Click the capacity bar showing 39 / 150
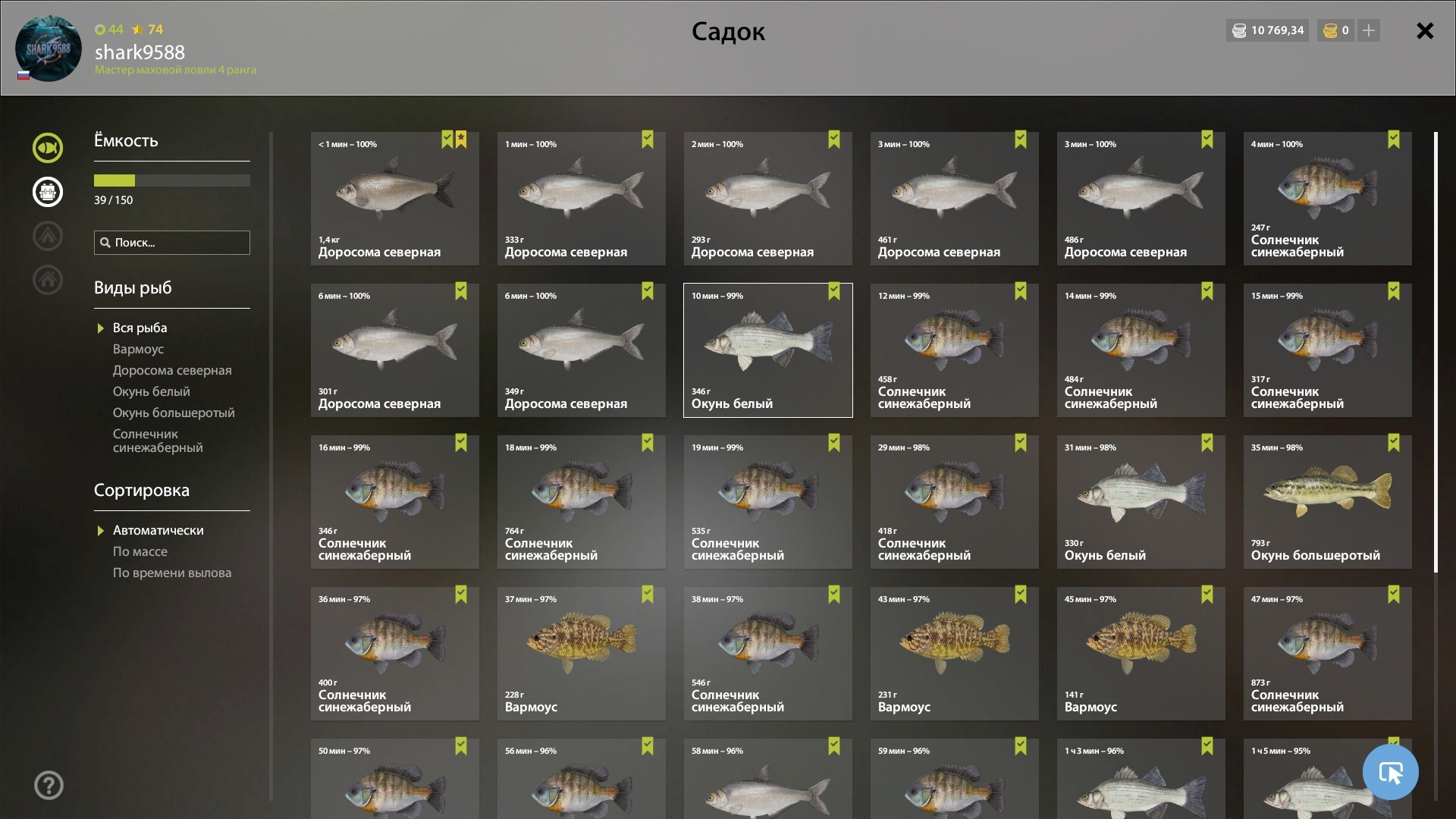Screen dimensions: 1456x819 point(172,180)
